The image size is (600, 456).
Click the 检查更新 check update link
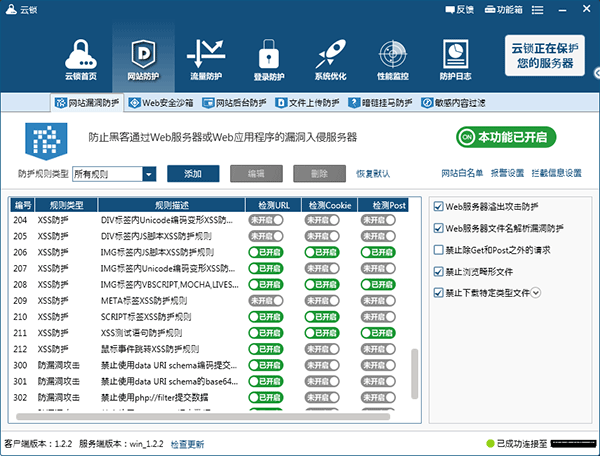187,443
